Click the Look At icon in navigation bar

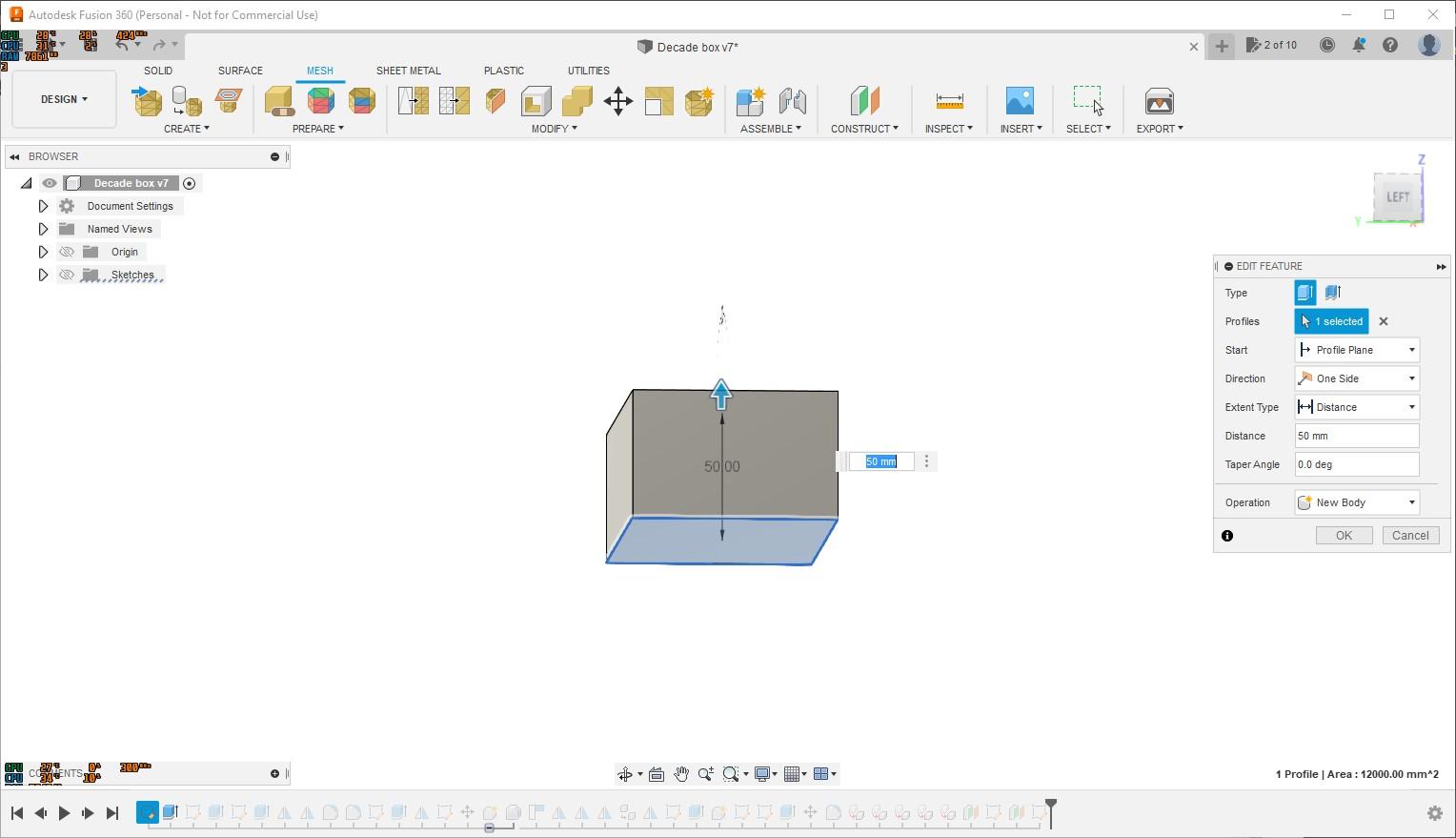coord(657,774)
